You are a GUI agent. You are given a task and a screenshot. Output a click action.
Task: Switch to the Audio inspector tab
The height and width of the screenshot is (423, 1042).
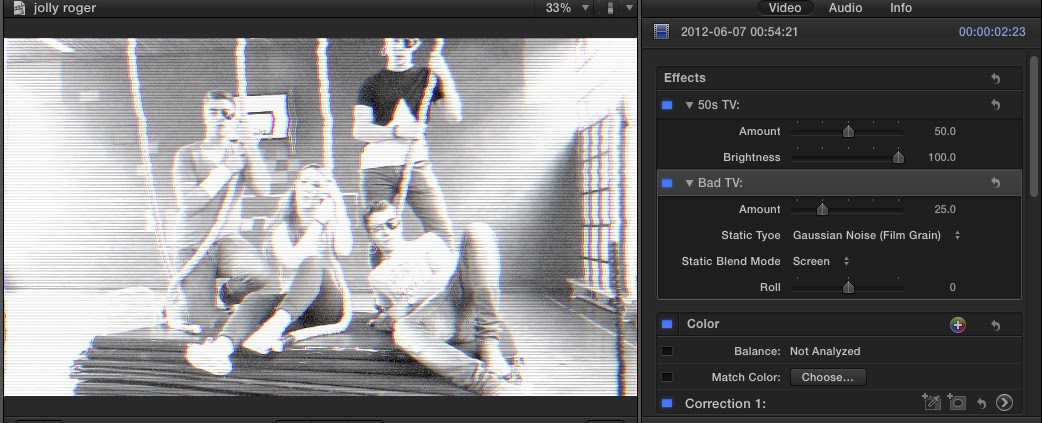[x=845, y=8]
